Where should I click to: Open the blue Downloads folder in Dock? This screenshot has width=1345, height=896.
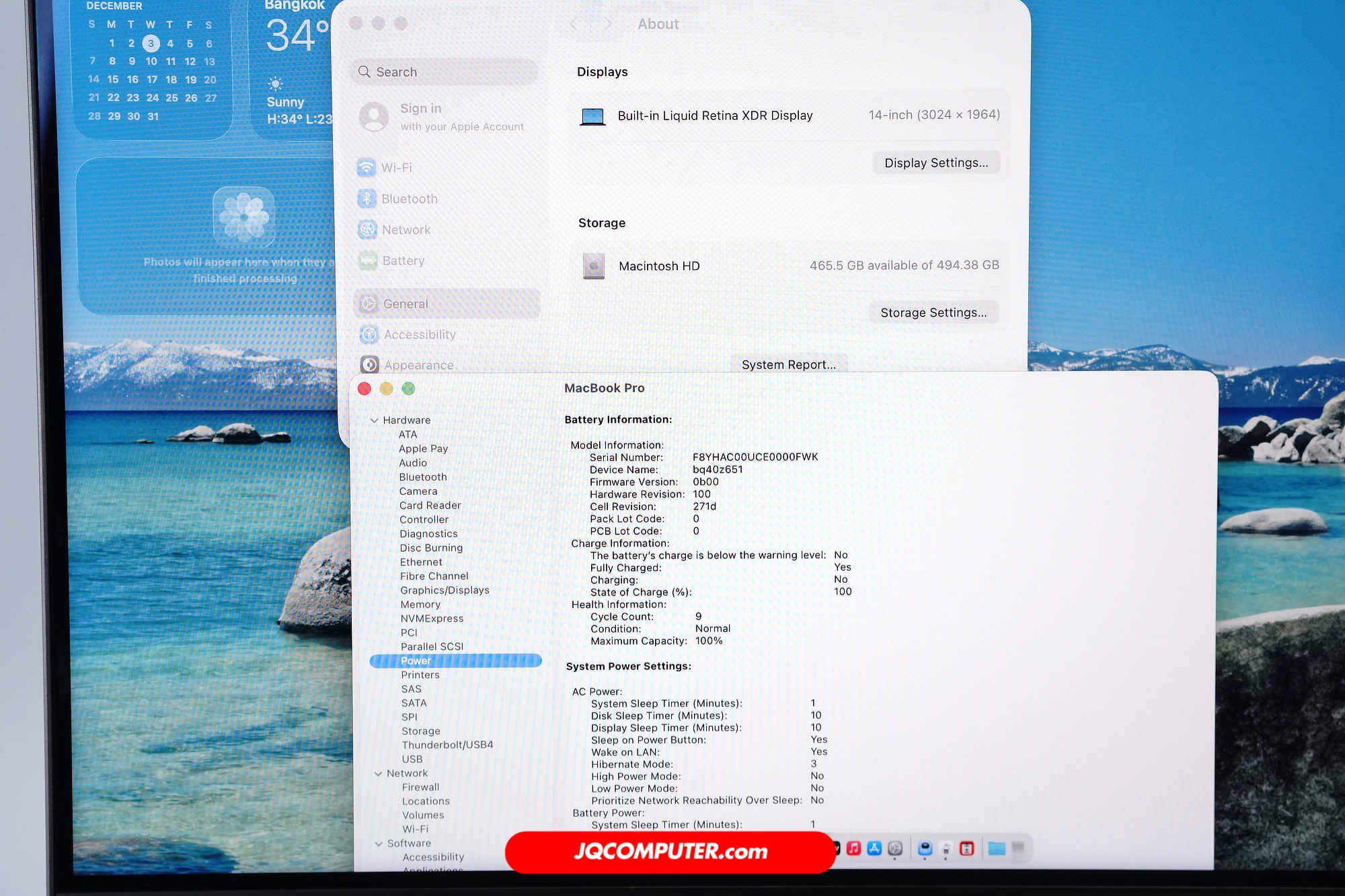click(x=997, y=849)
